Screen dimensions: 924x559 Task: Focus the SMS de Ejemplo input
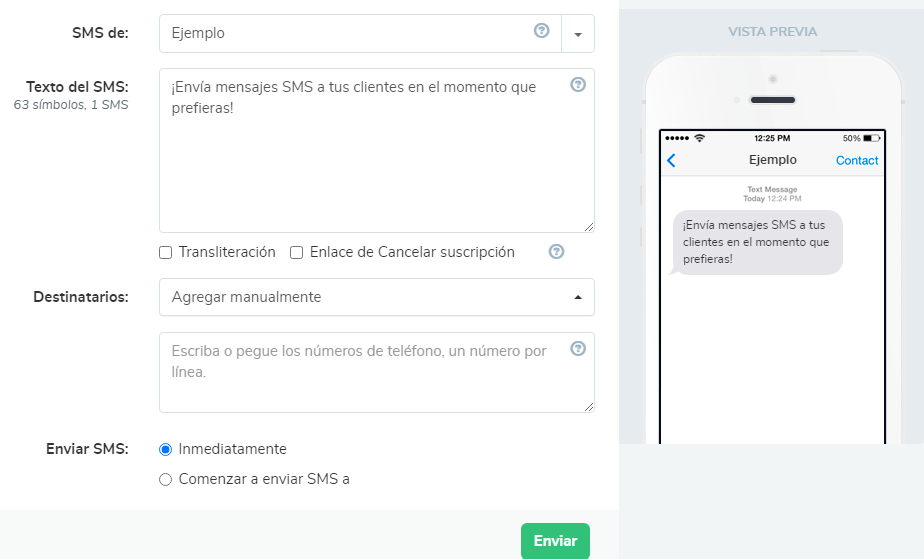[x=360, y=34]
